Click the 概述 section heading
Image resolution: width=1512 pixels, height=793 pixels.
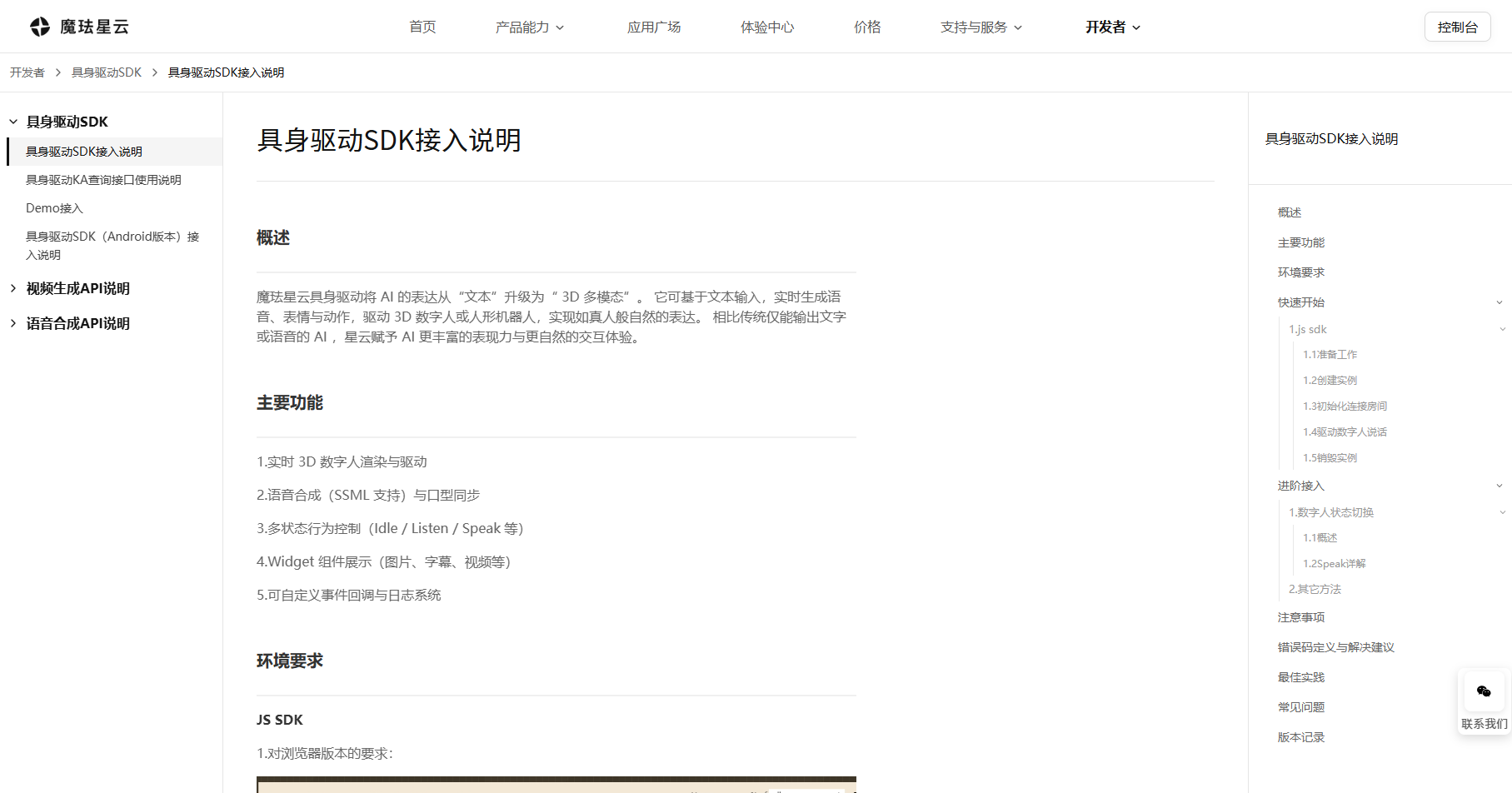click(273, 238)
